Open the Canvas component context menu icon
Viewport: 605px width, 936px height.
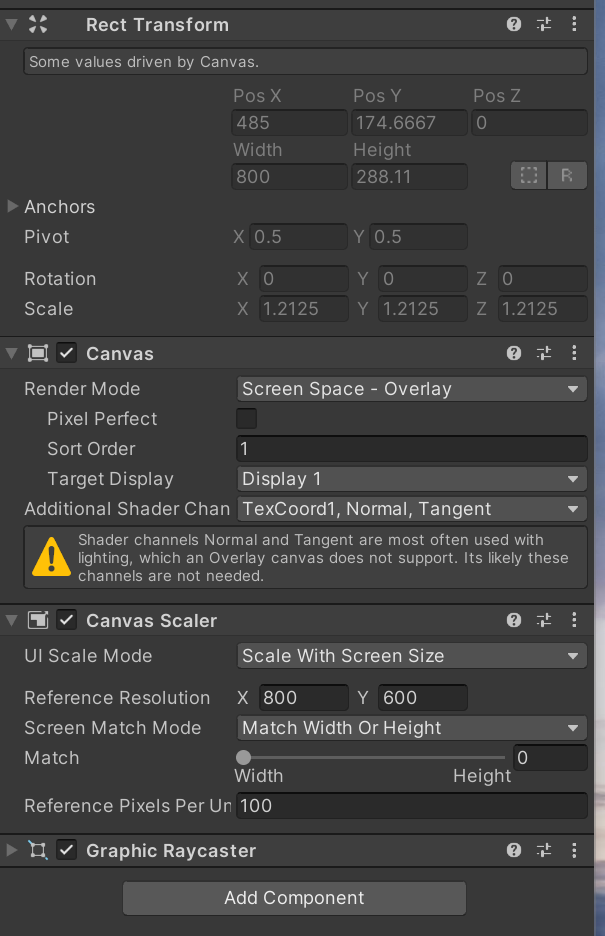click(x=574, y=353)
